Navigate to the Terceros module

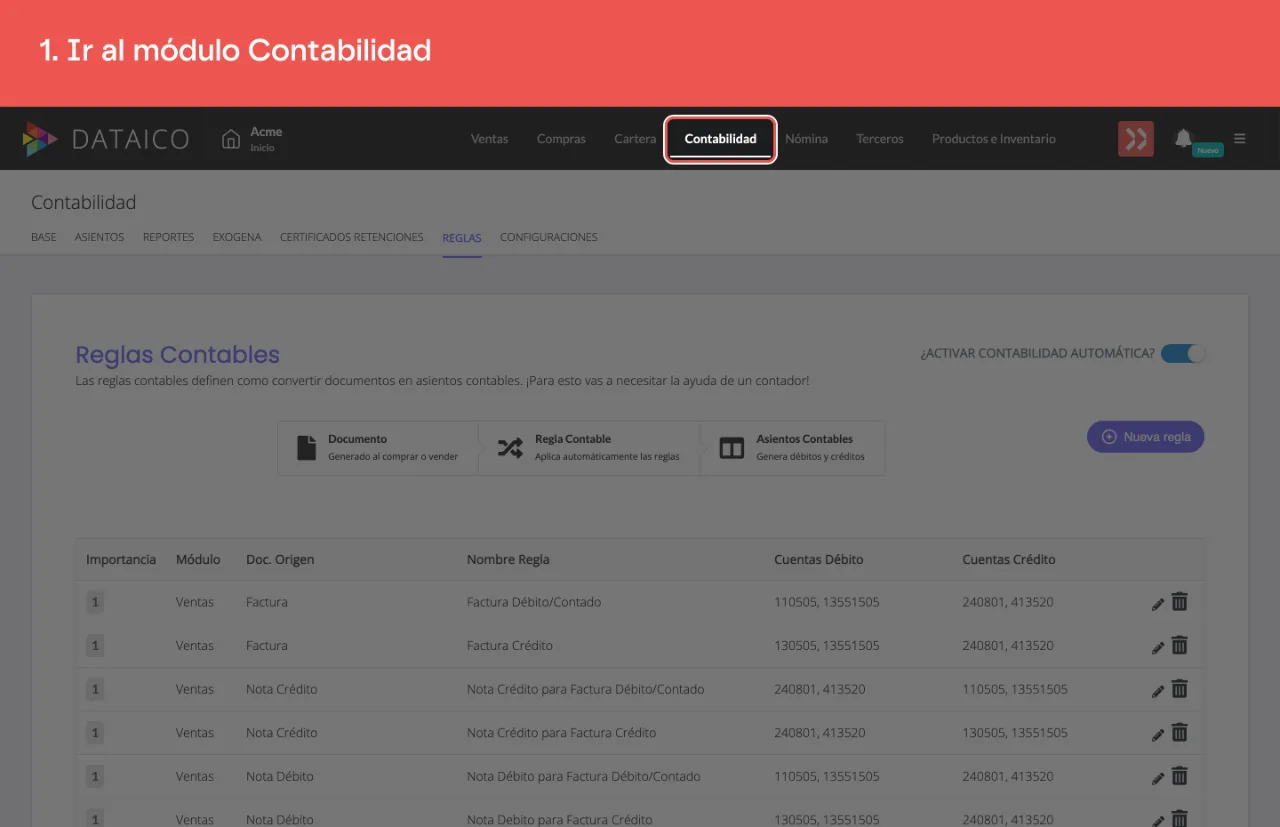pos(880,139)
